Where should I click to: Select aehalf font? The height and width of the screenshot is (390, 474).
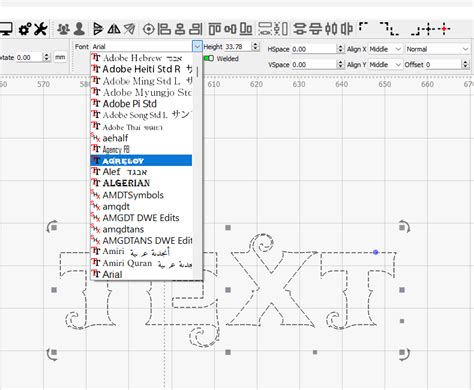141,138
